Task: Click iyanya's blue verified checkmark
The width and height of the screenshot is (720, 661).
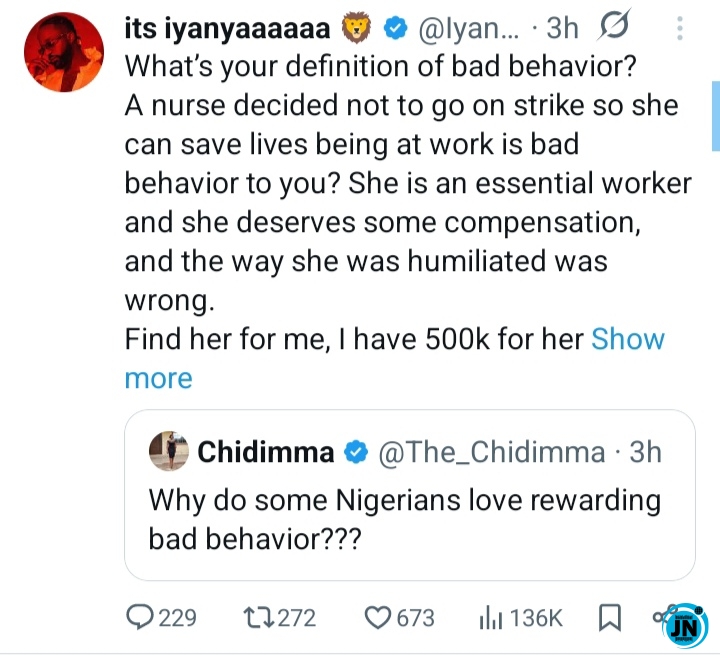Action: pos(395,28)
